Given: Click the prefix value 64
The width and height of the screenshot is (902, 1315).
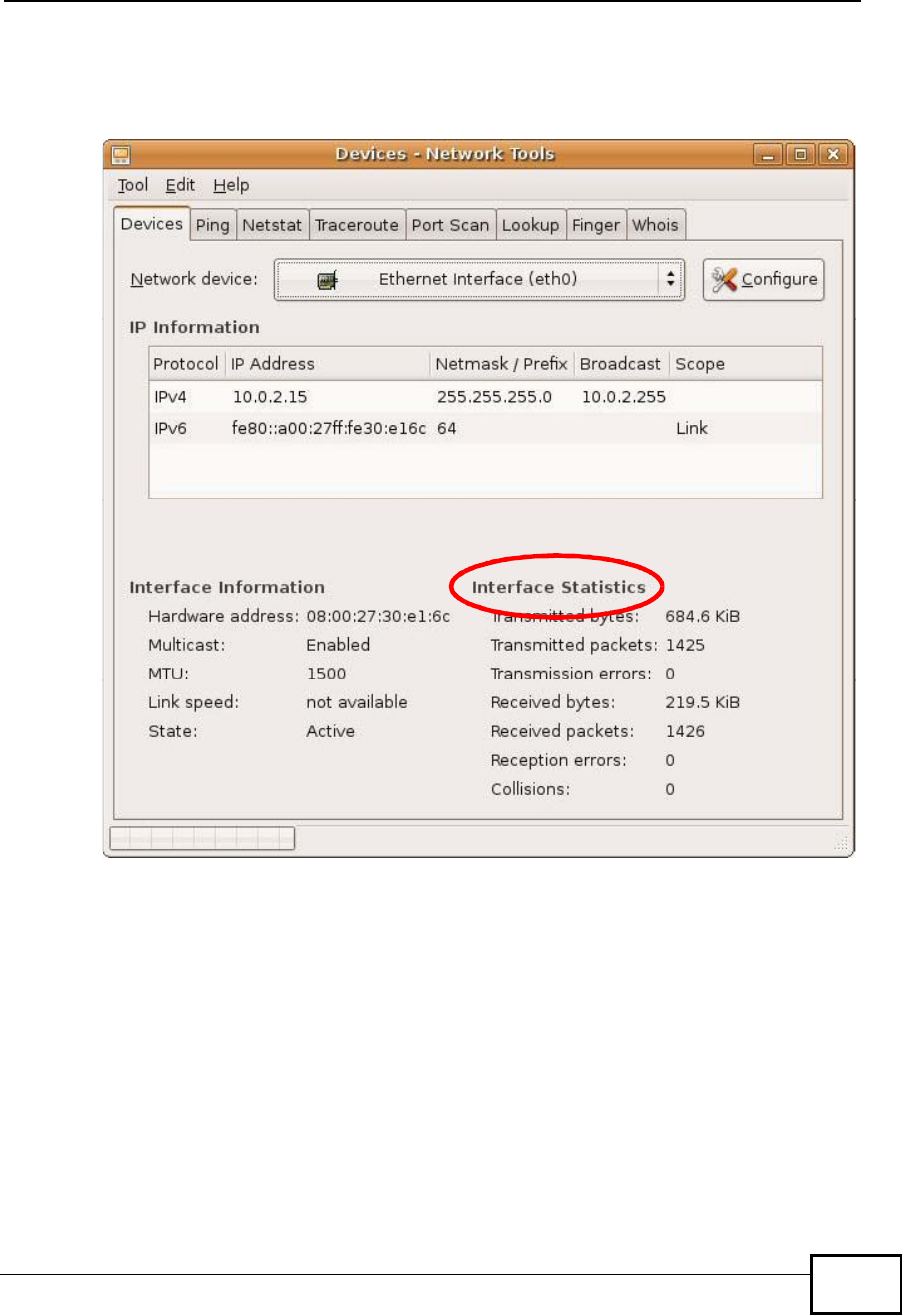Looking at the screenshot, I should (447, 428).
